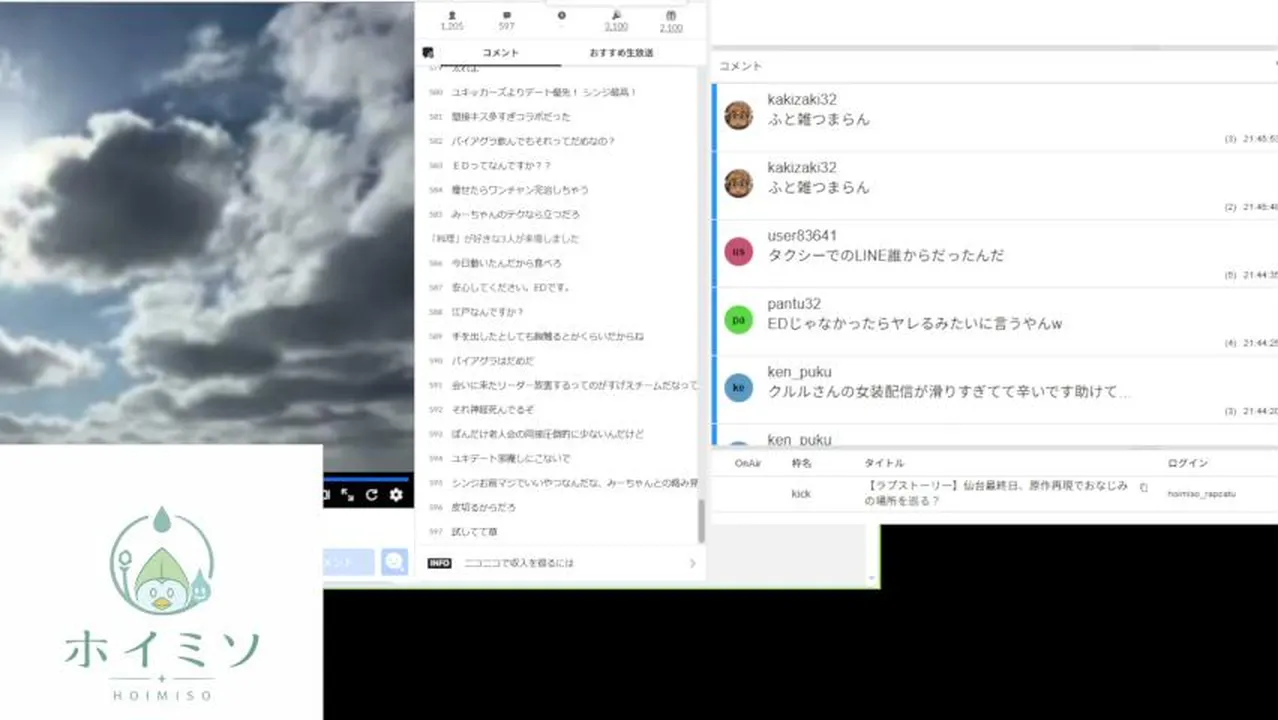Select comment ユキッカーズよりデート優先
The width and height of the screenshot is (1278, 720).
544,92
